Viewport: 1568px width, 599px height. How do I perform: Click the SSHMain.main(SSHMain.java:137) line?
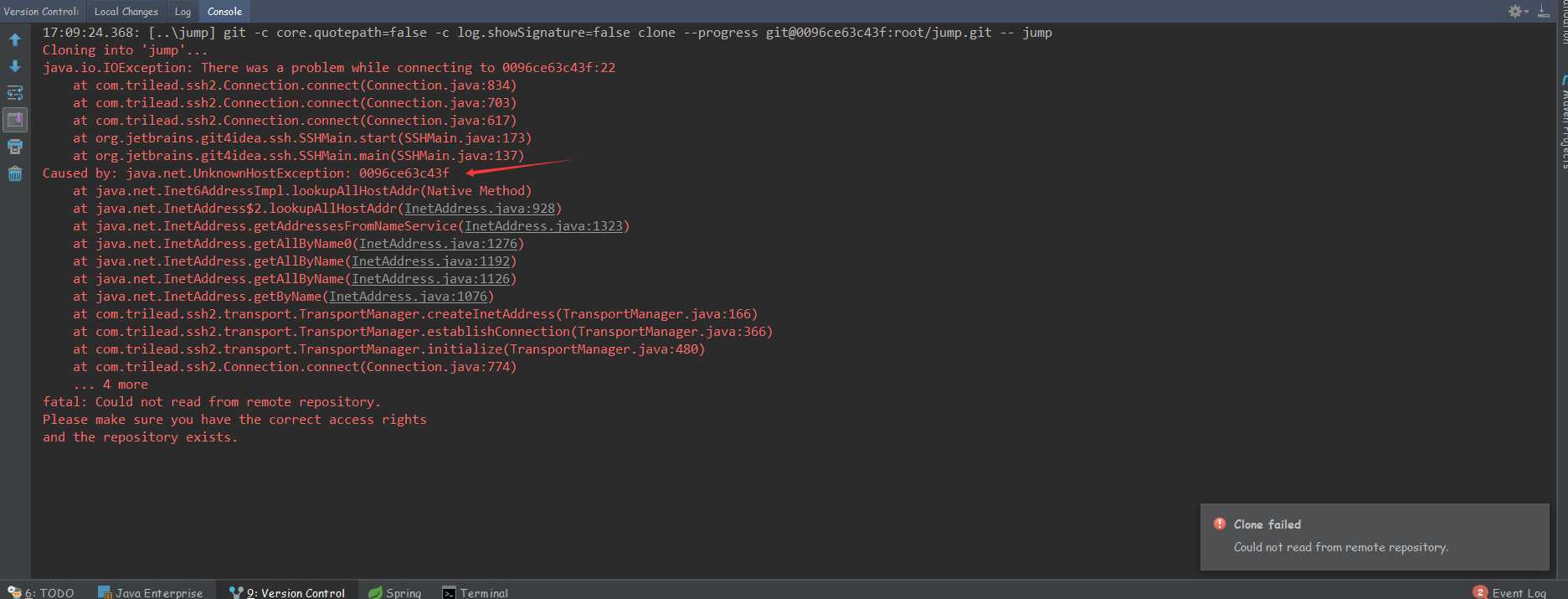click(299, 156)
